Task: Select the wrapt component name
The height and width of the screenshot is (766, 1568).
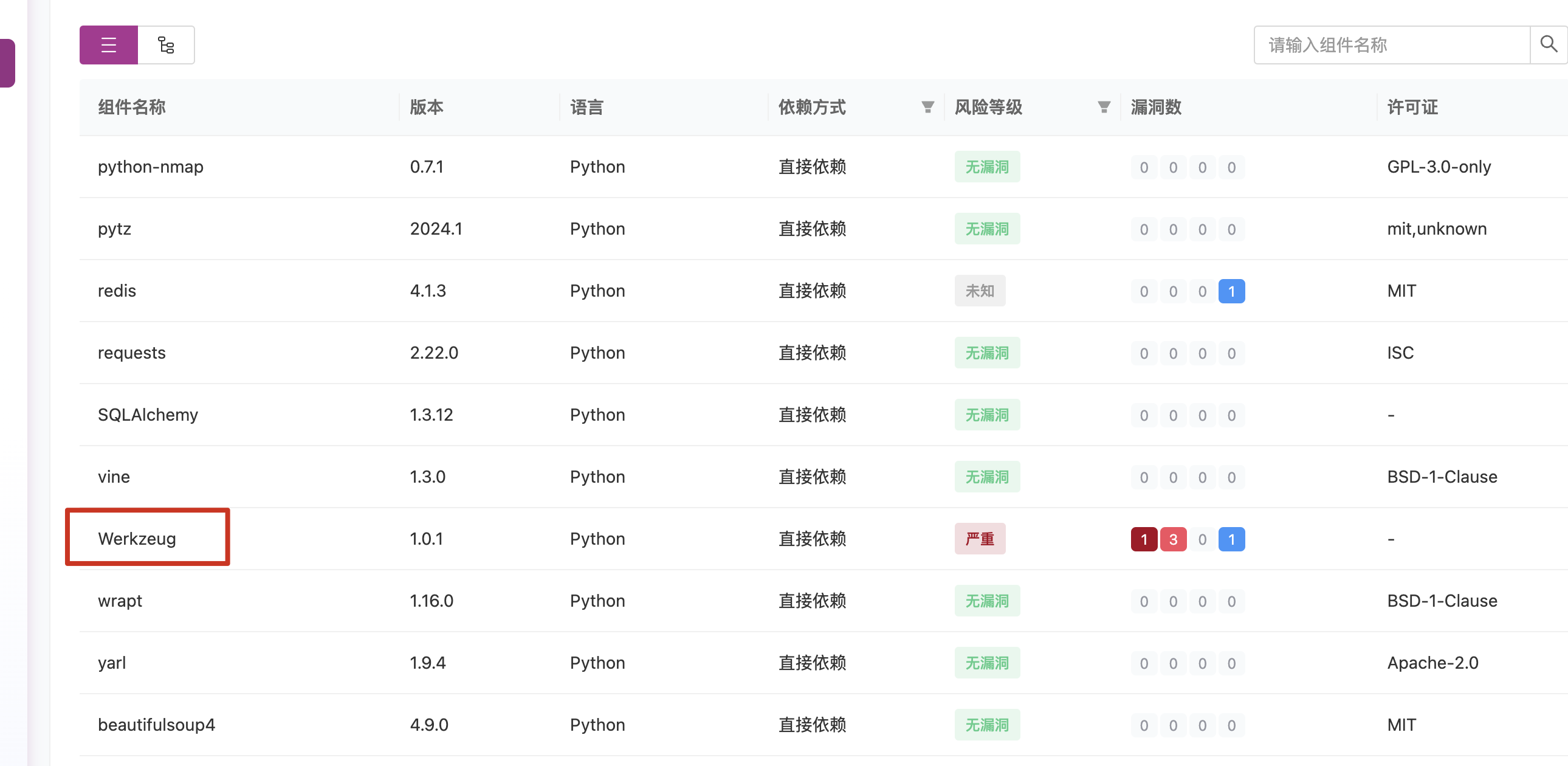Action: tap(120, 601)
